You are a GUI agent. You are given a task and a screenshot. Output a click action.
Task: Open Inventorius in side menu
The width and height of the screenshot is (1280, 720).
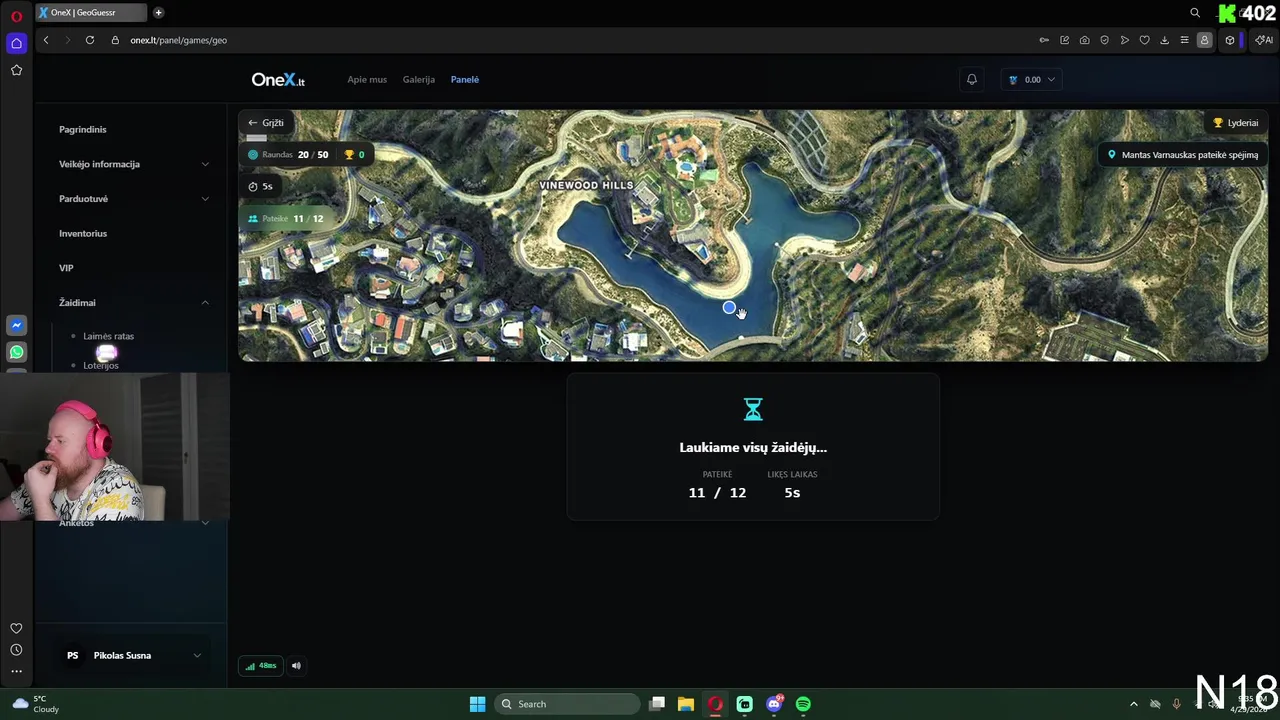[x=83, y=233]
